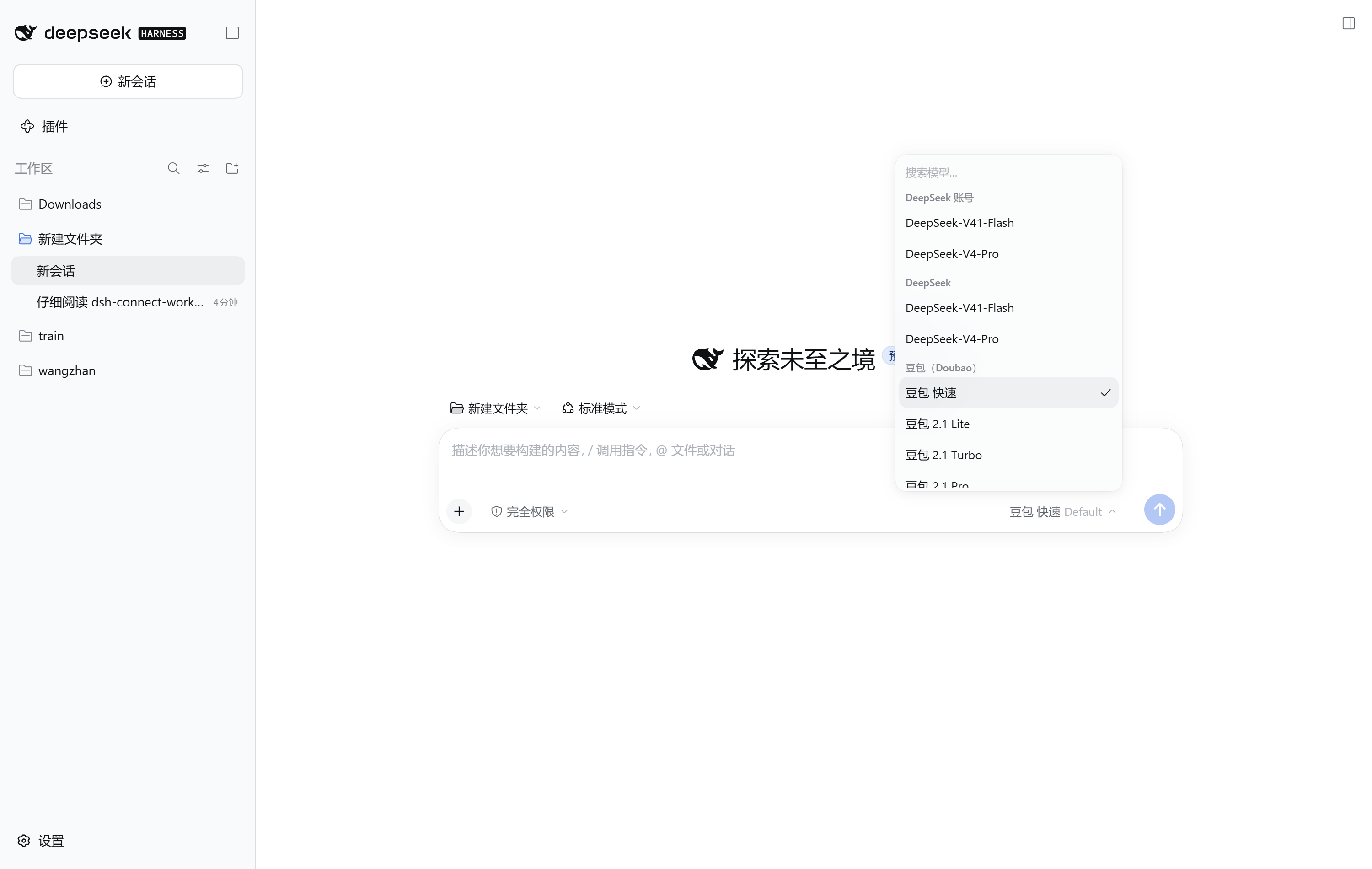Open workspace filter settings icon
Image resolution: width=1372 pixels, height=869 pixels.
(x=203, y=169)
